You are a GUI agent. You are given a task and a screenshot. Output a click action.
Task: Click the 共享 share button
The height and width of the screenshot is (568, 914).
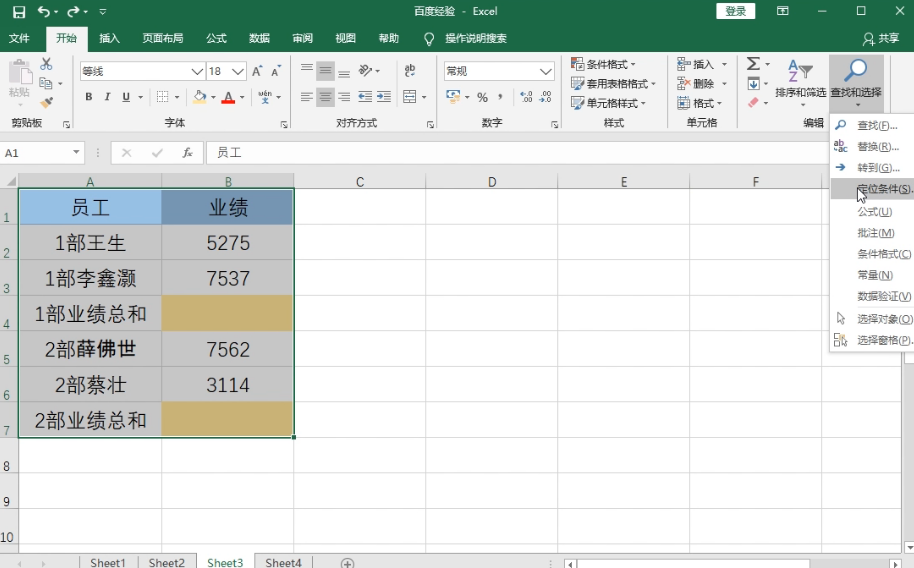pos(881,38)
